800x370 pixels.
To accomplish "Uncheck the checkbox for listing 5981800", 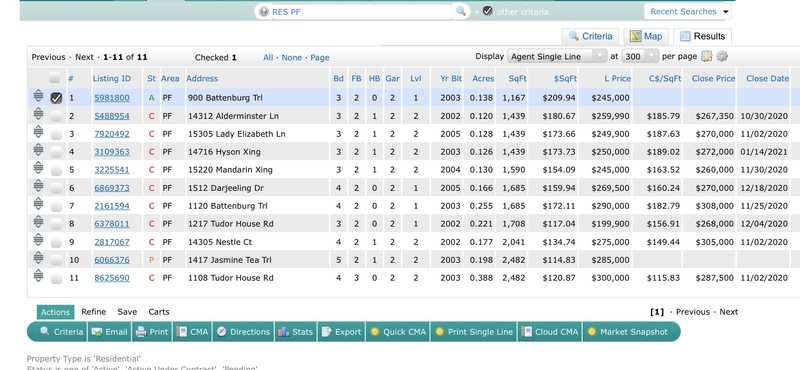I will 56,98.
